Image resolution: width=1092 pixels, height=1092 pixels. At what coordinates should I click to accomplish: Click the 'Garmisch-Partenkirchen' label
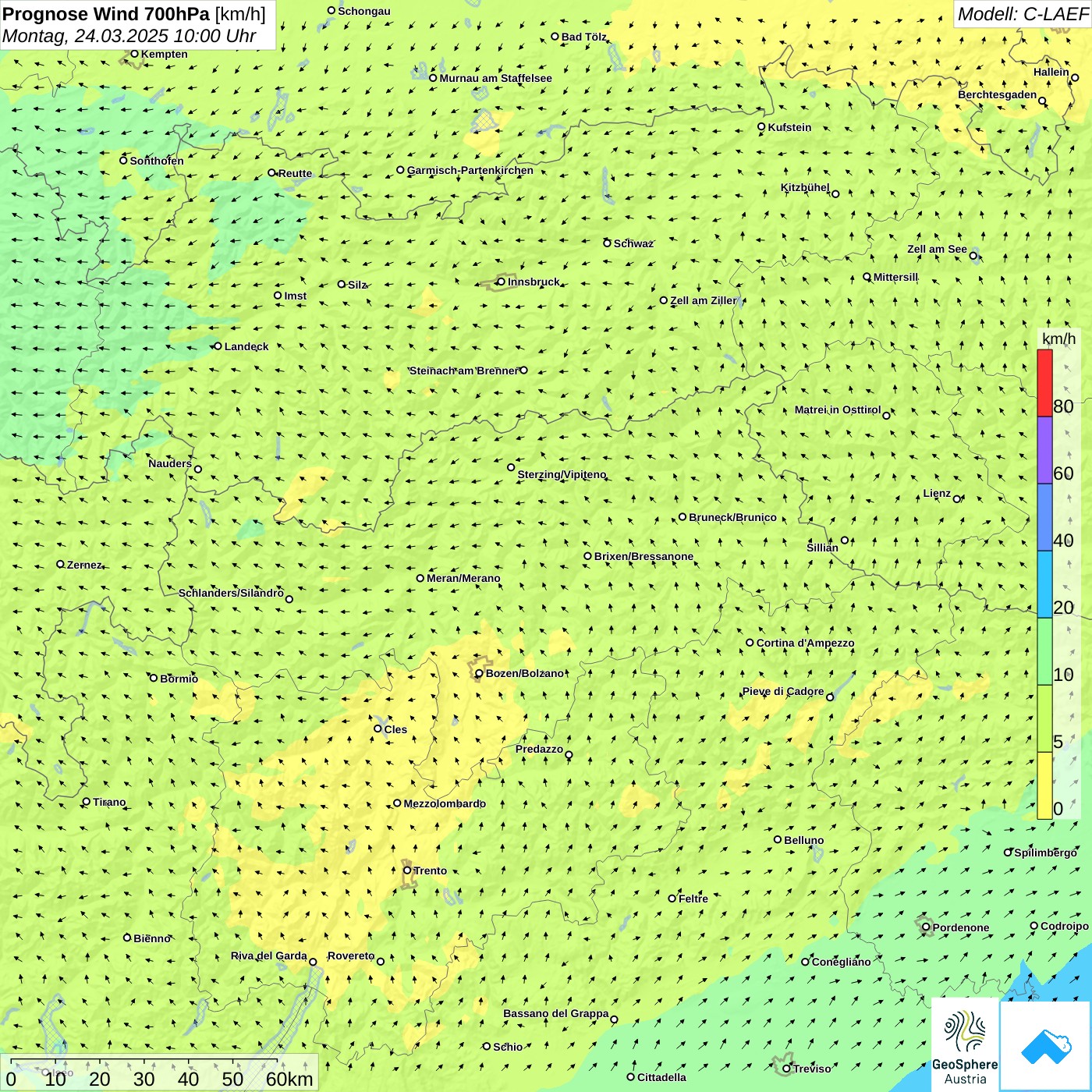coord(470,170)
